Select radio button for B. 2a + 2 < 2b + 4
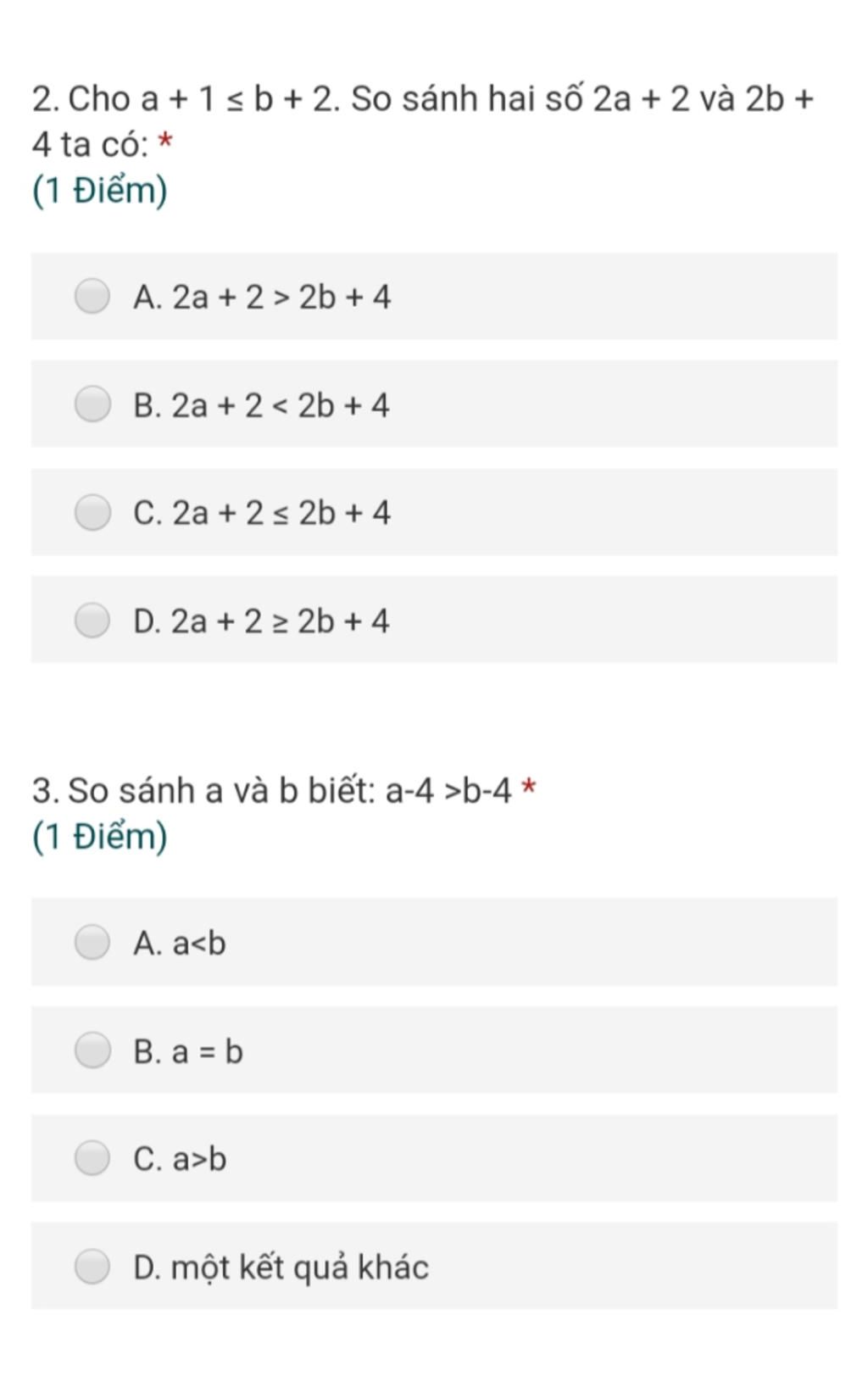Screen dimensions: 868x1376 pyautogui.click(x=92, y=404)
